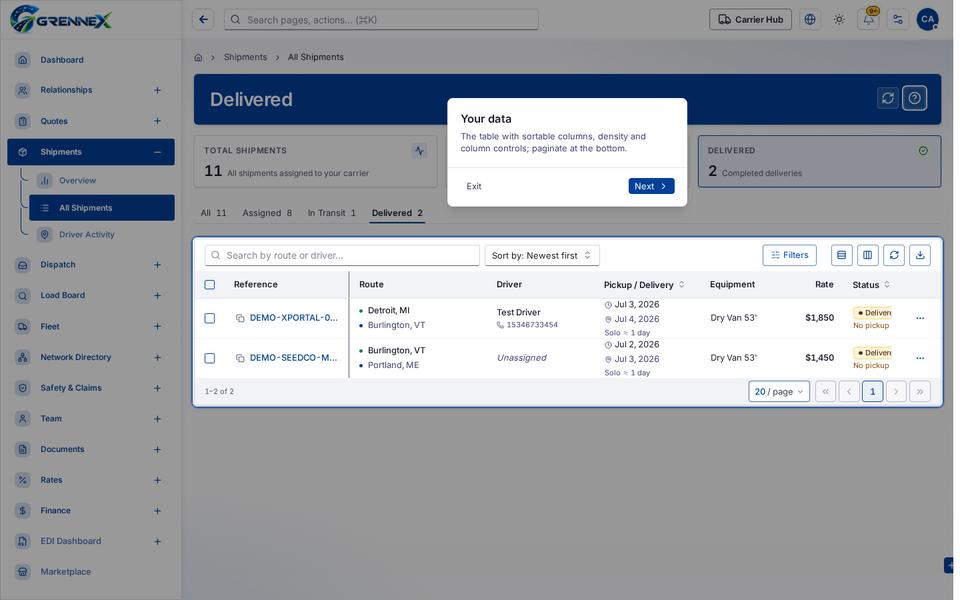This screenshot has height=600, width=960.
Task: Switch to the In Transit 1 tab
Action: 331,213
